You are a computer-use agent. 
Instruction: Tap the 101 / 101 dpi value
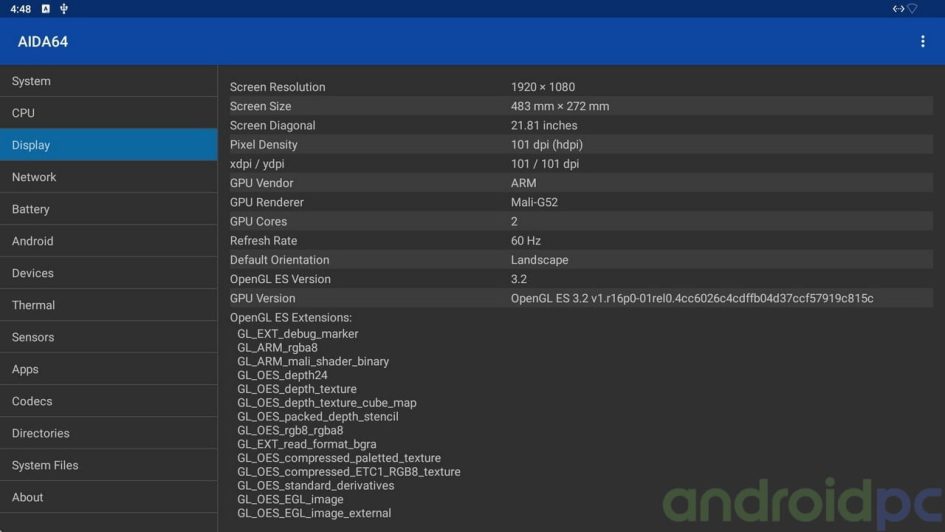[x=545, y=164]
